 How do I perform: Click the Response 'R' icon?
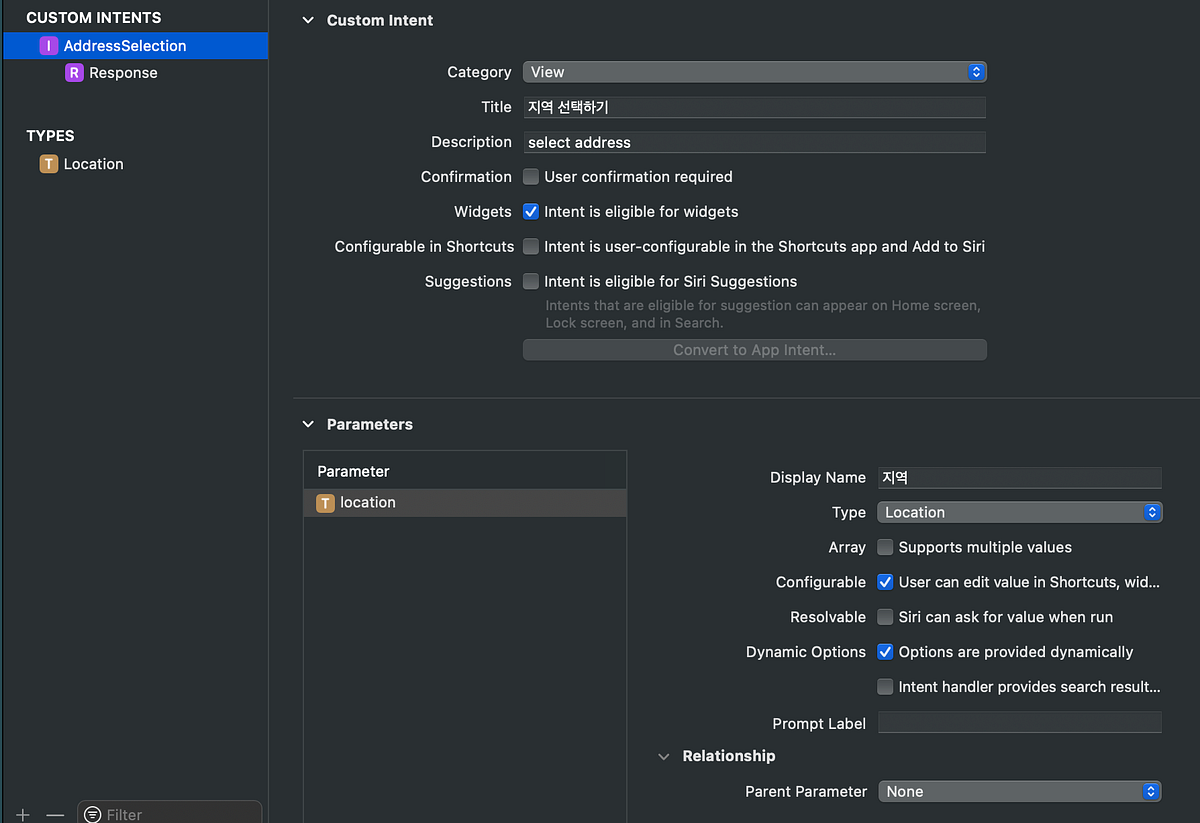pos(74,73)
